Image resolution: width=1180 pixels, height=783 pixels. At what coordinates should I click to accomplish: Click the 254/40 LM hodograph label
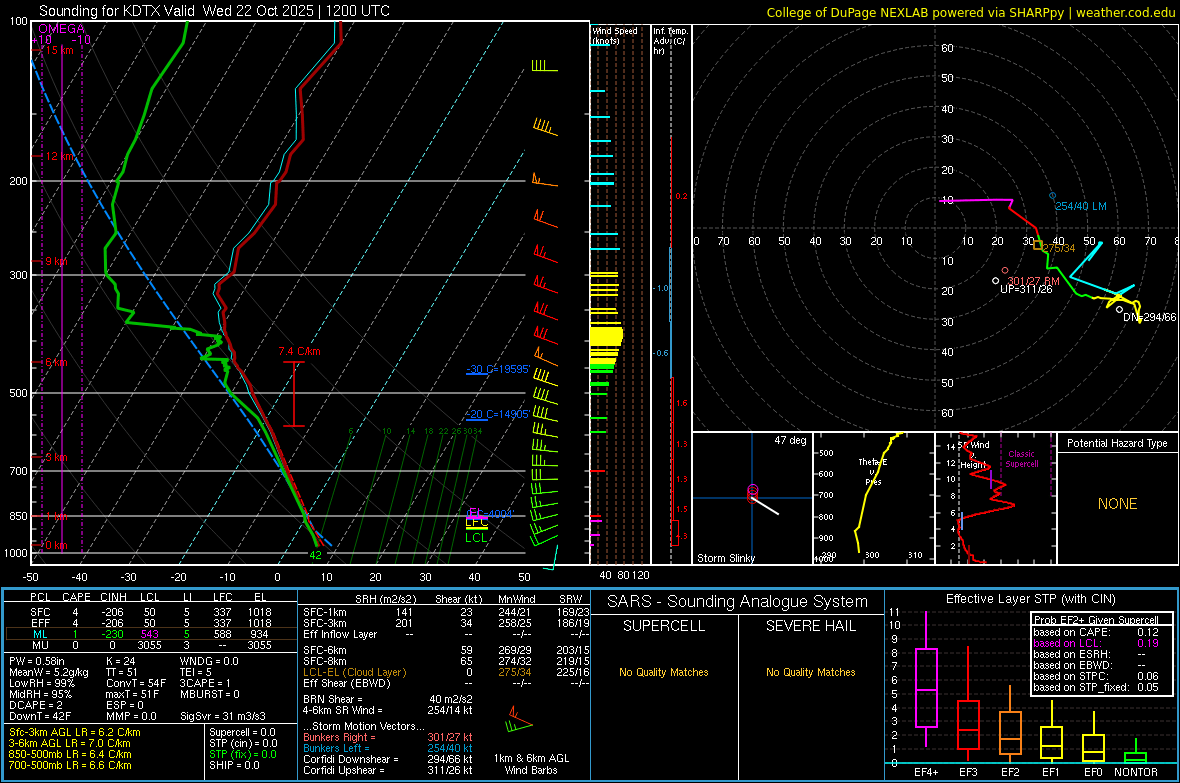point(1081,206)
